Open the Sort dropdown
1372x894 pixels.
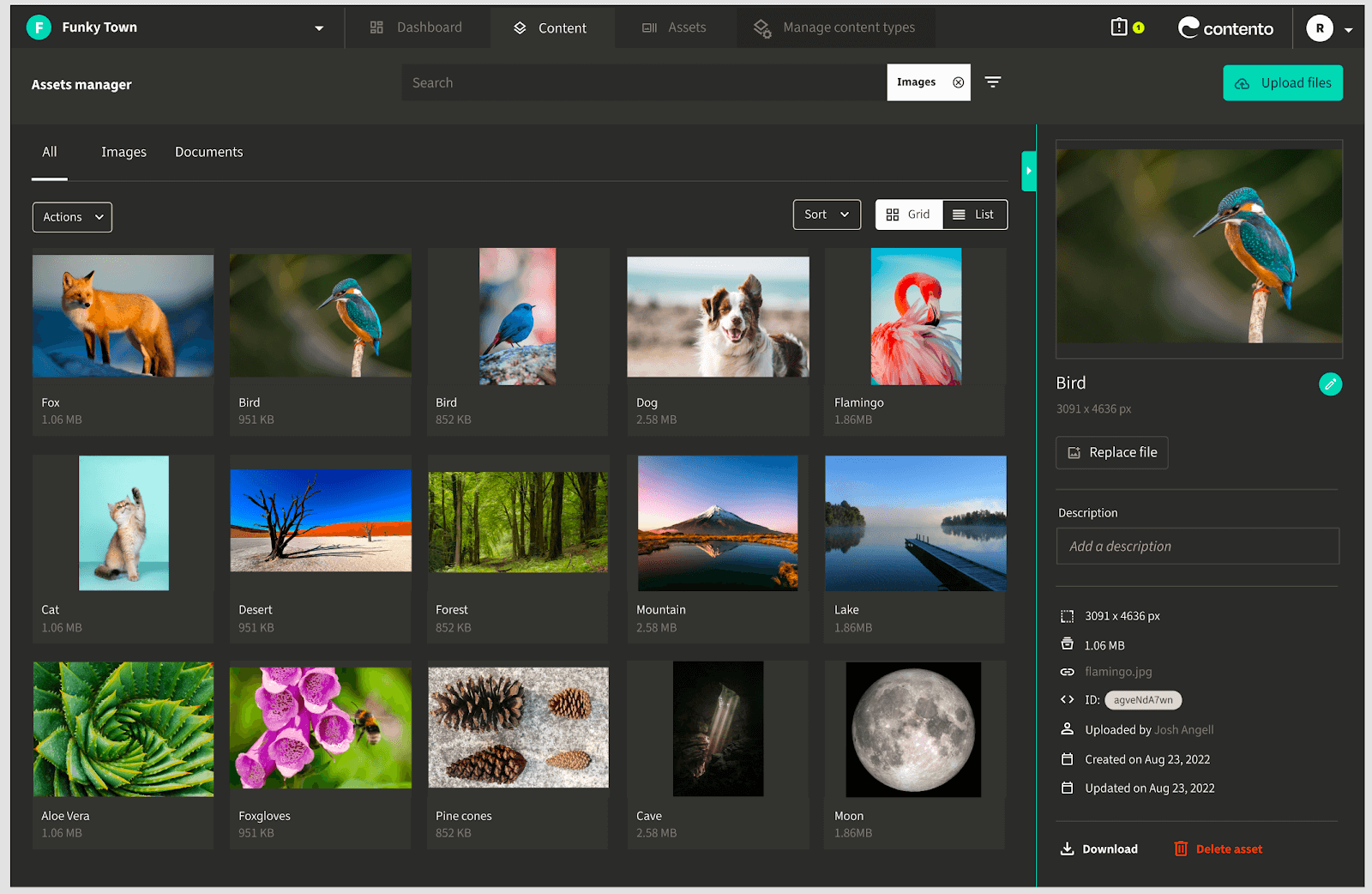(826, 214)
